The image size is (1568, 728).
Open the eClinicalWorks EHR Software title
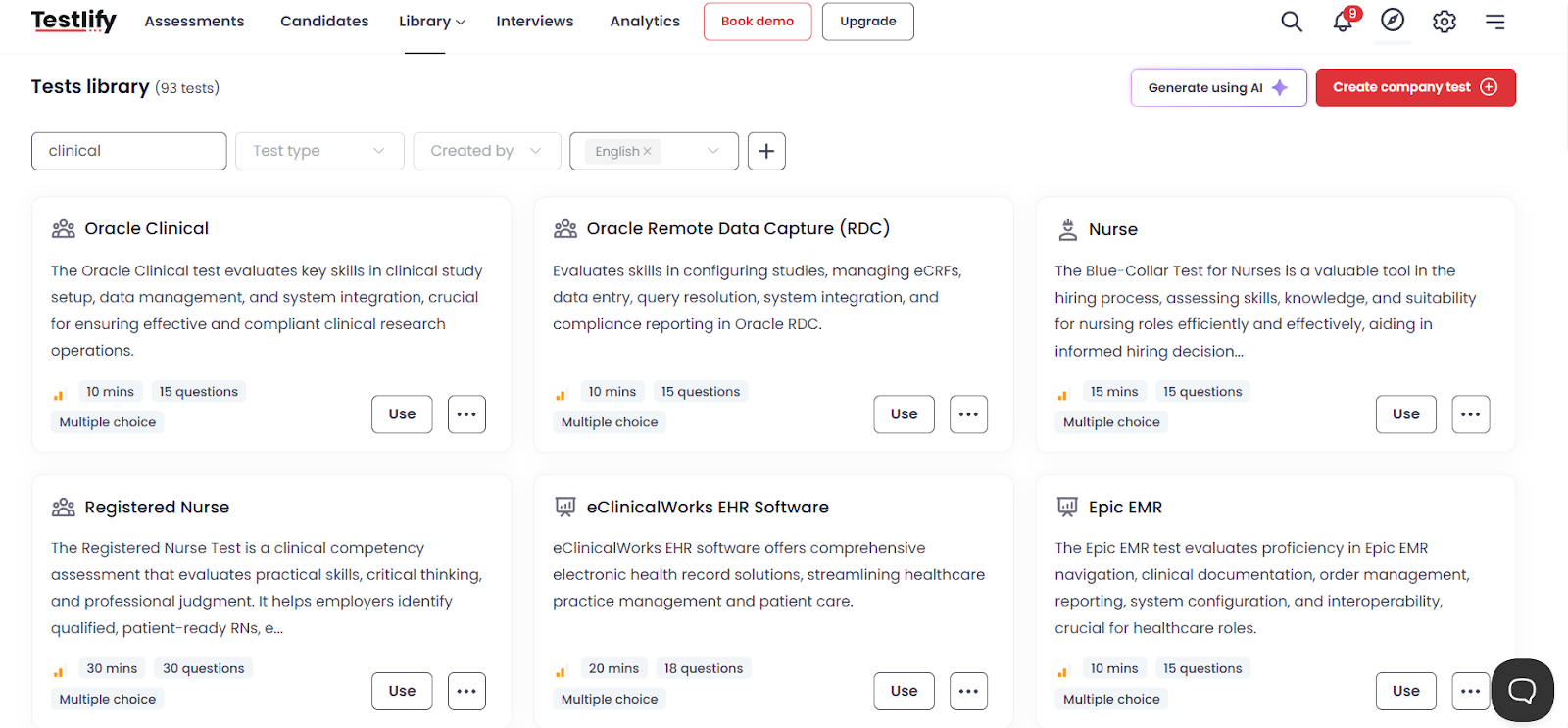point(708,508)
